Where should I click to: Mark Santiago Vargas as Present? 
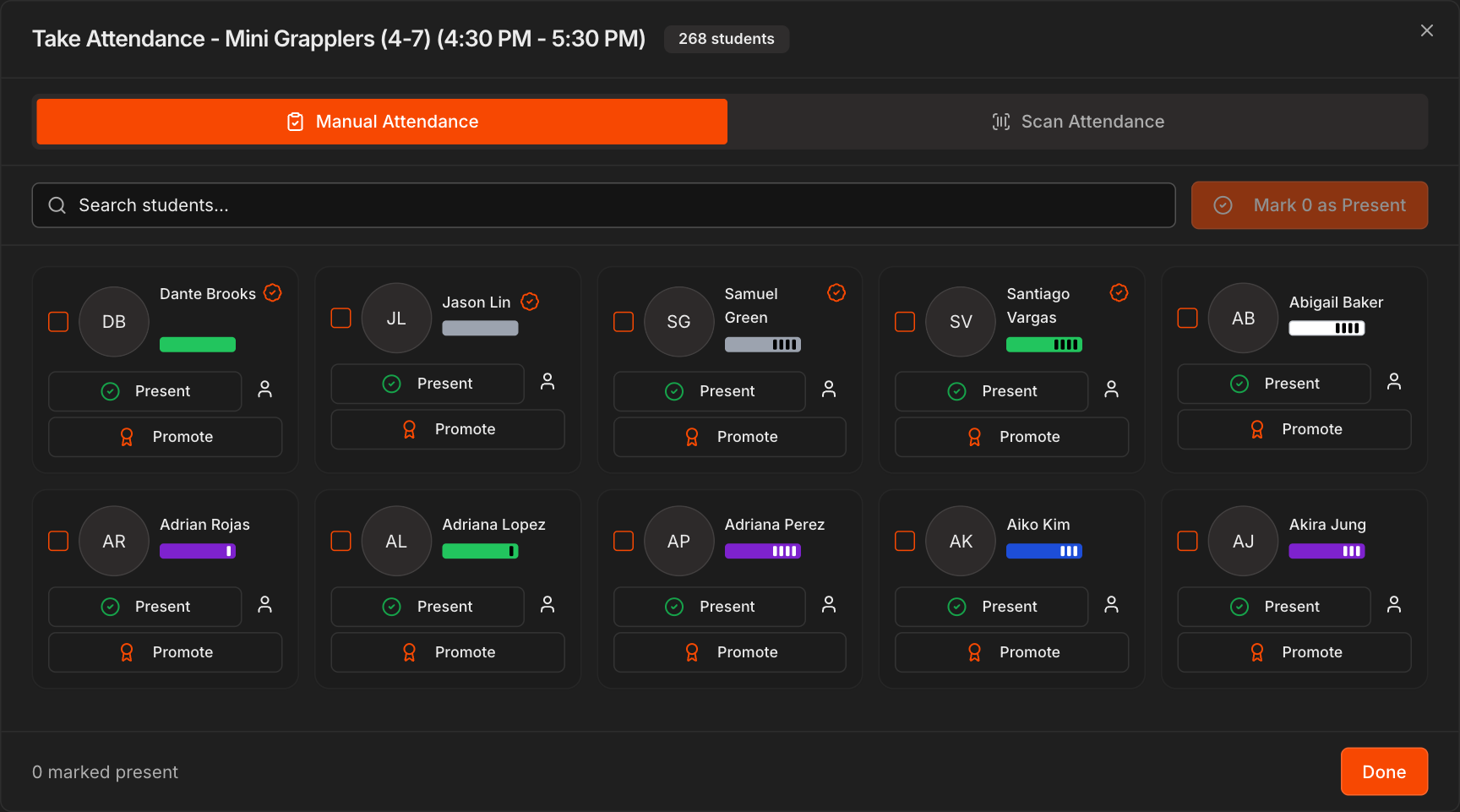point(992,391)
